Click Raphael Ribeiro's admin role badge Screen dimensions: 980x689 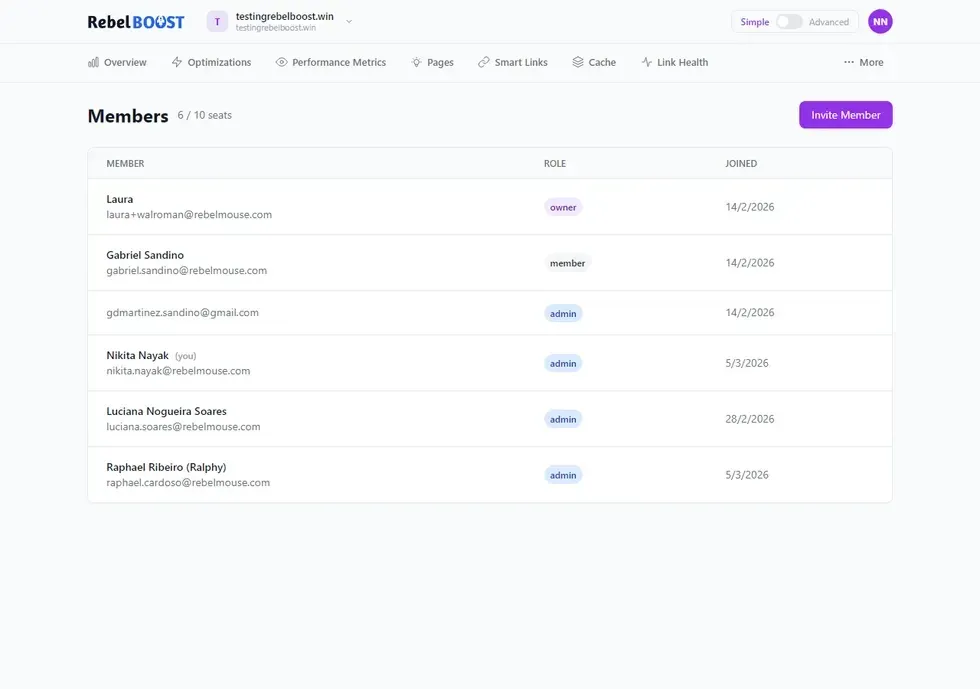[x=563, y=475]
